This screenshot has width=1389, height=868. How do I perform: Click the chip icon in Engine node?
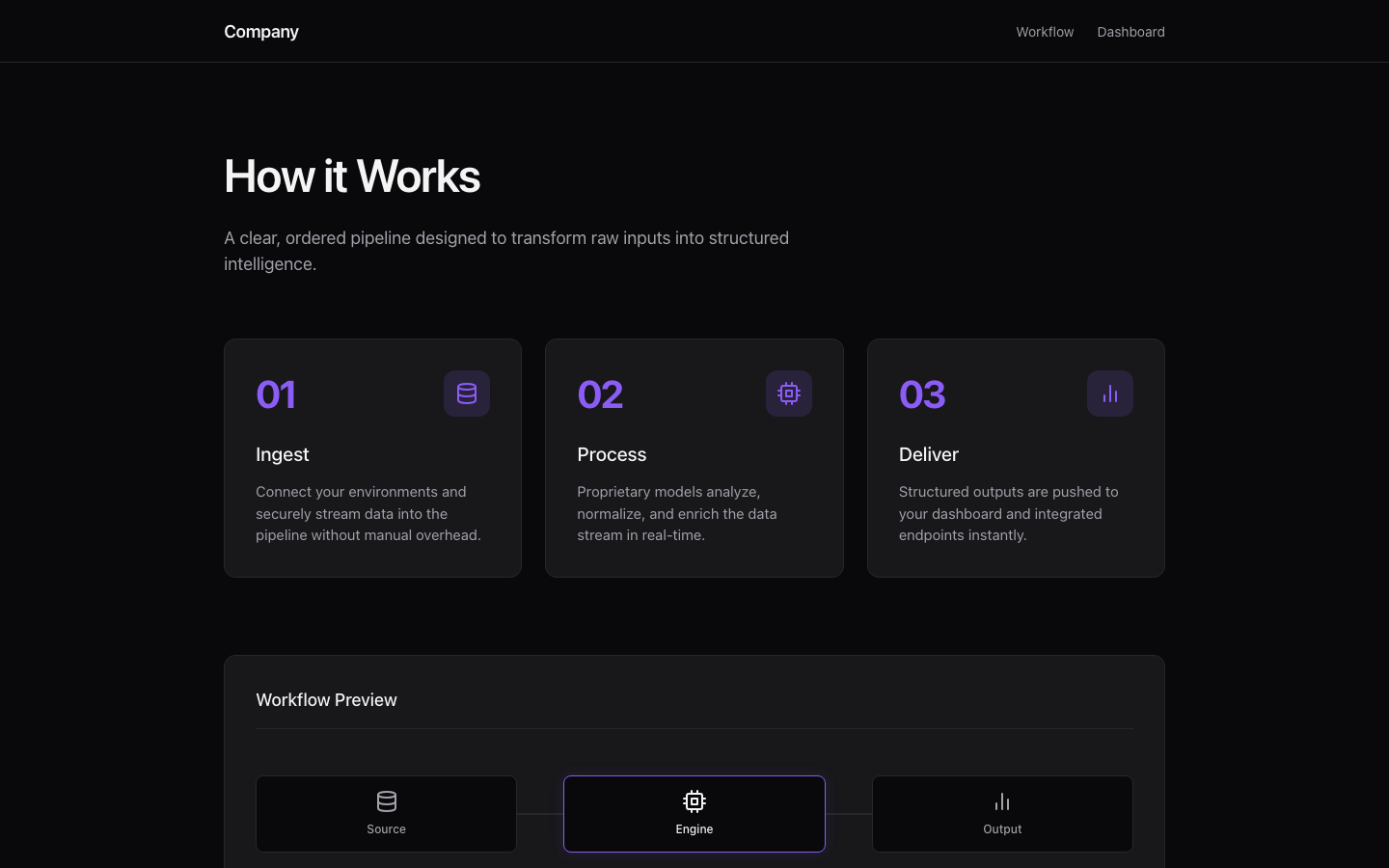[694, 801]
